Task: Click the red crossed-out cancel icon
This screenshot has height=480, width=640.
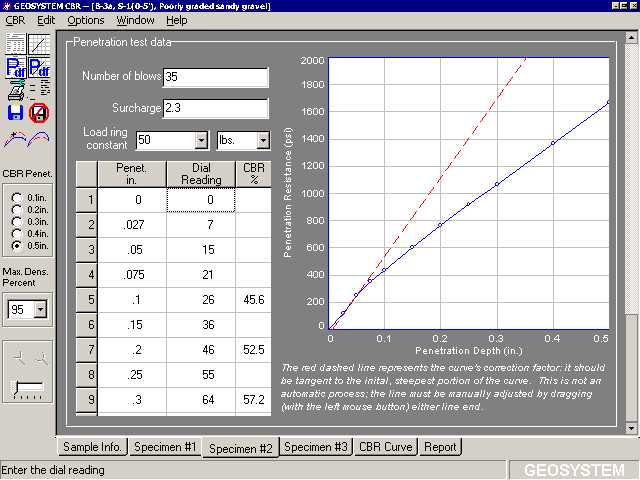Action: [x=40, y=112]
